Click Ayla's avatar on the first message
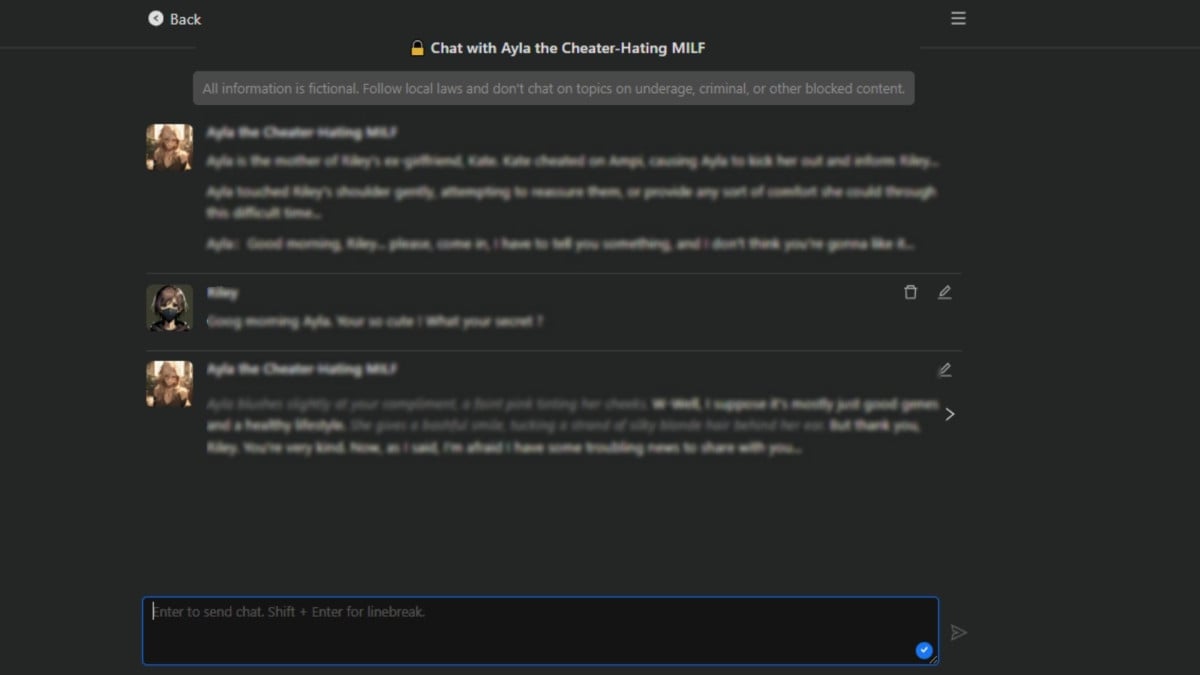Viewport: 1200px width, 675px height. [169, 147]
